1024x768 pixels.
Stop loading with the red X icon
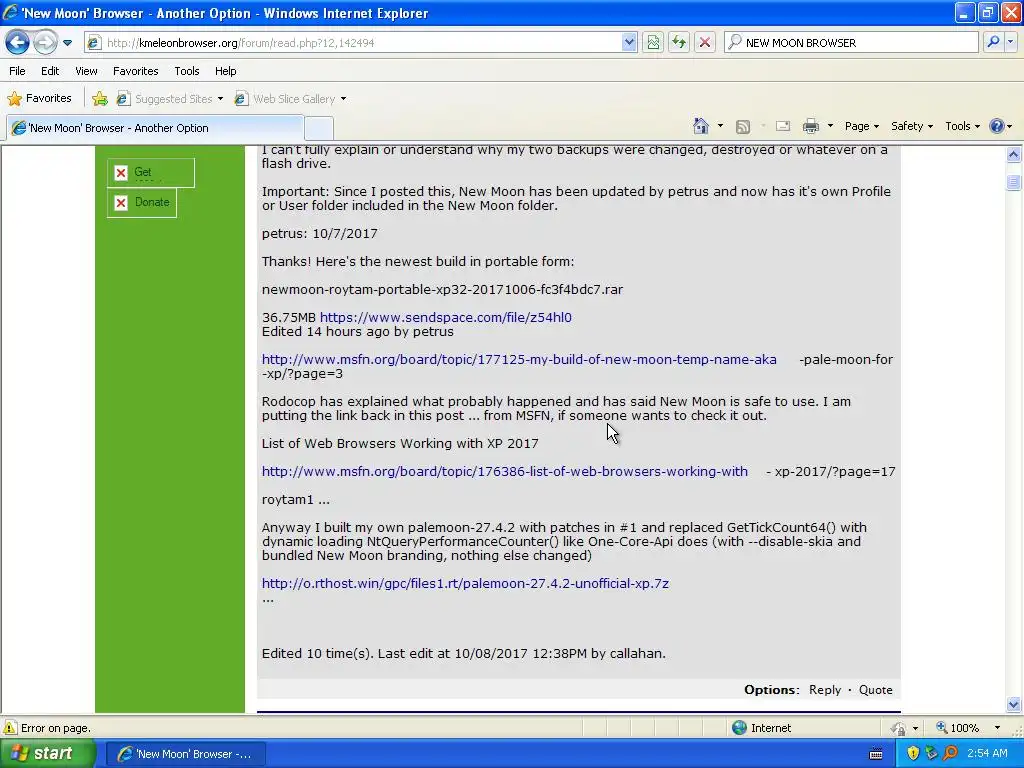point(705,42)
